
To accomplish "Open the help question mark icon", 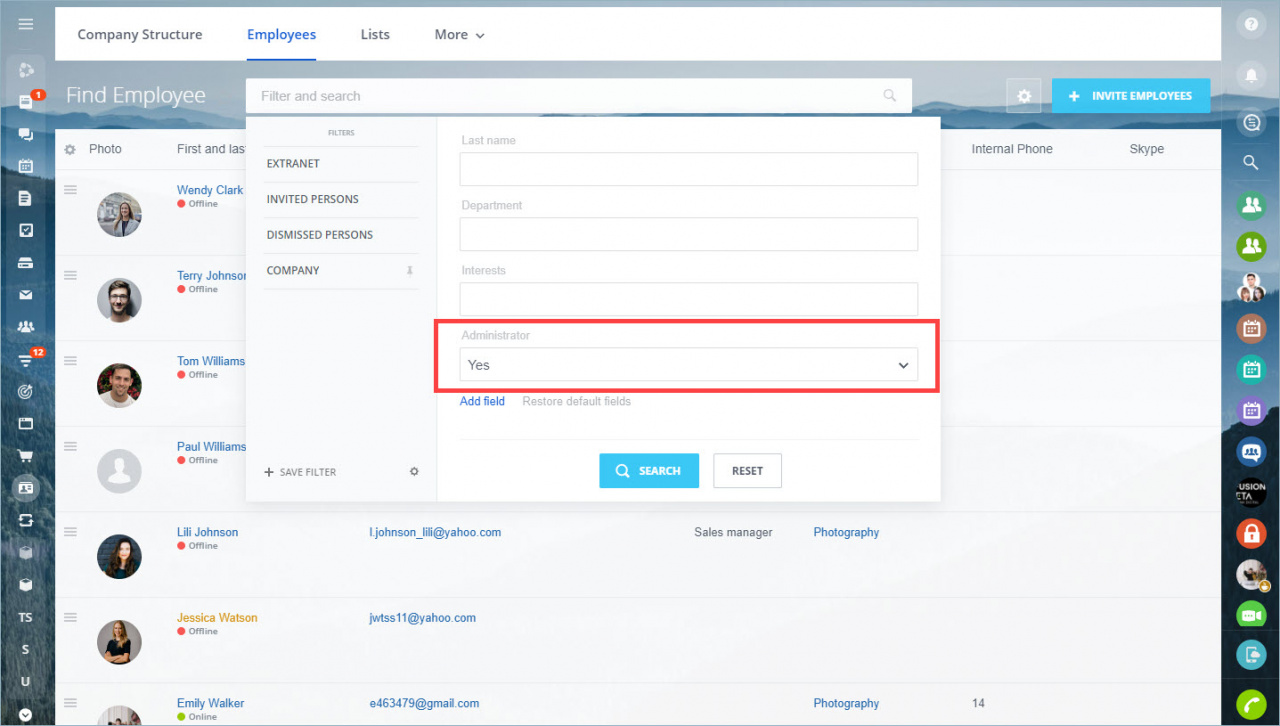I will pos(1251,25).
